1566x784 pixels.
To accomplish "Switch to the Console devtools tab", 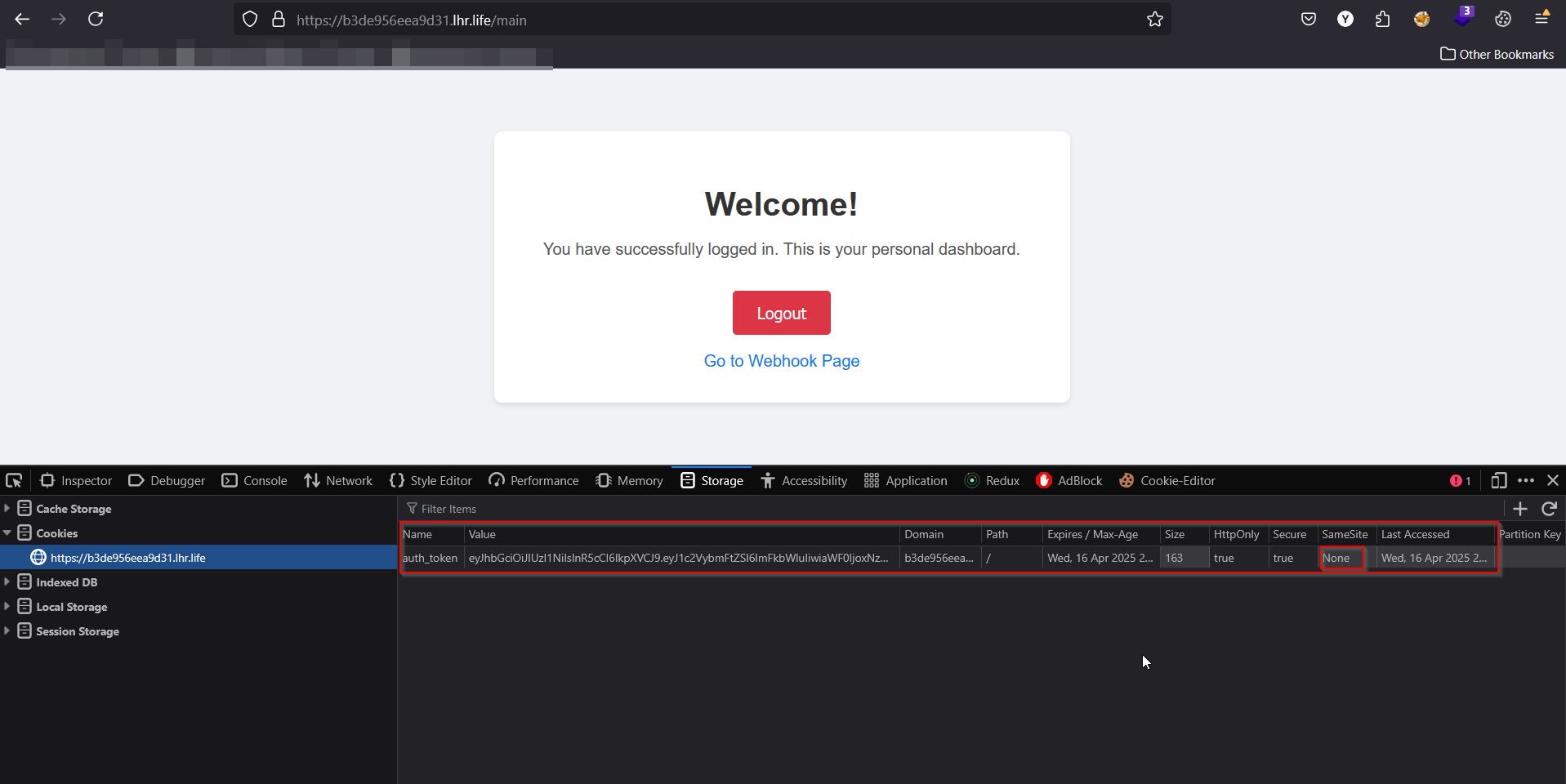I will point(255,480).
